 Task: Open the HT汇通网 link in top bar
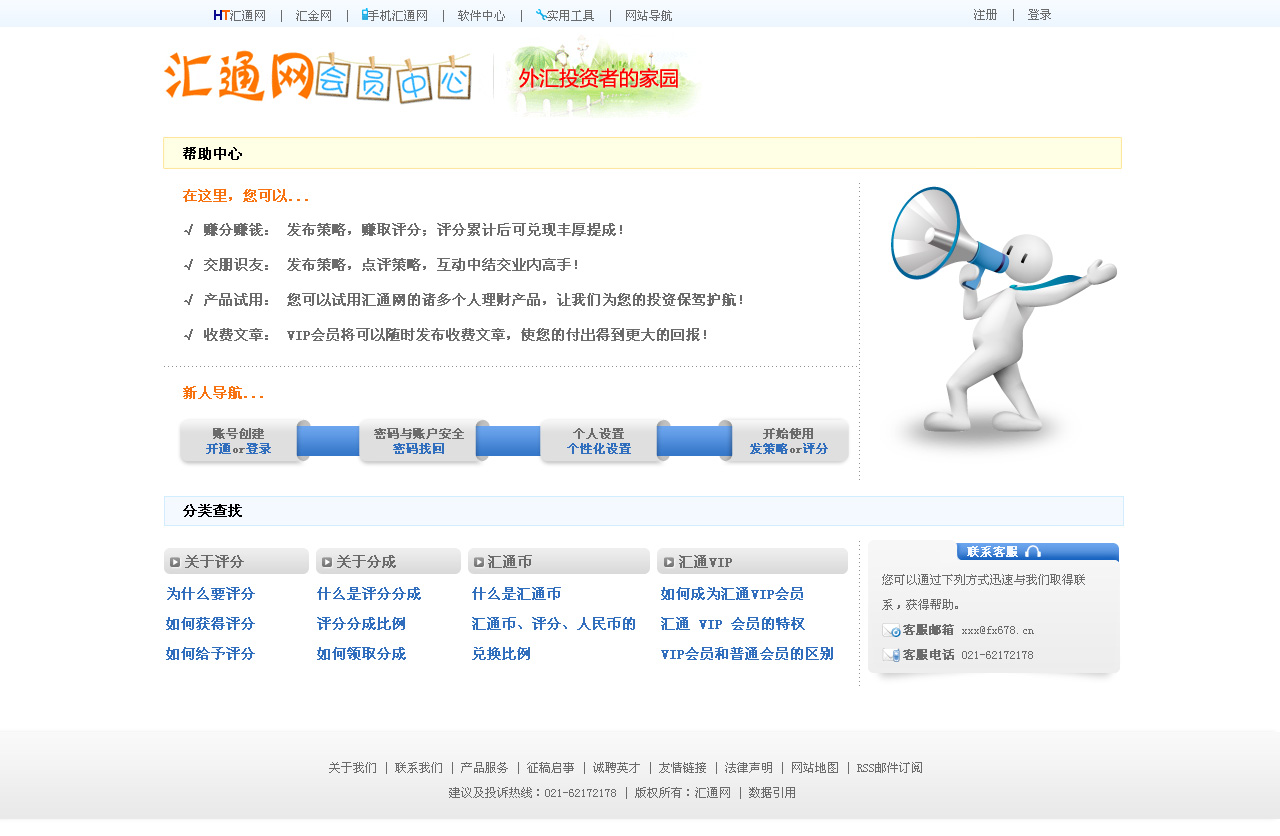click(x=239, y=16)
